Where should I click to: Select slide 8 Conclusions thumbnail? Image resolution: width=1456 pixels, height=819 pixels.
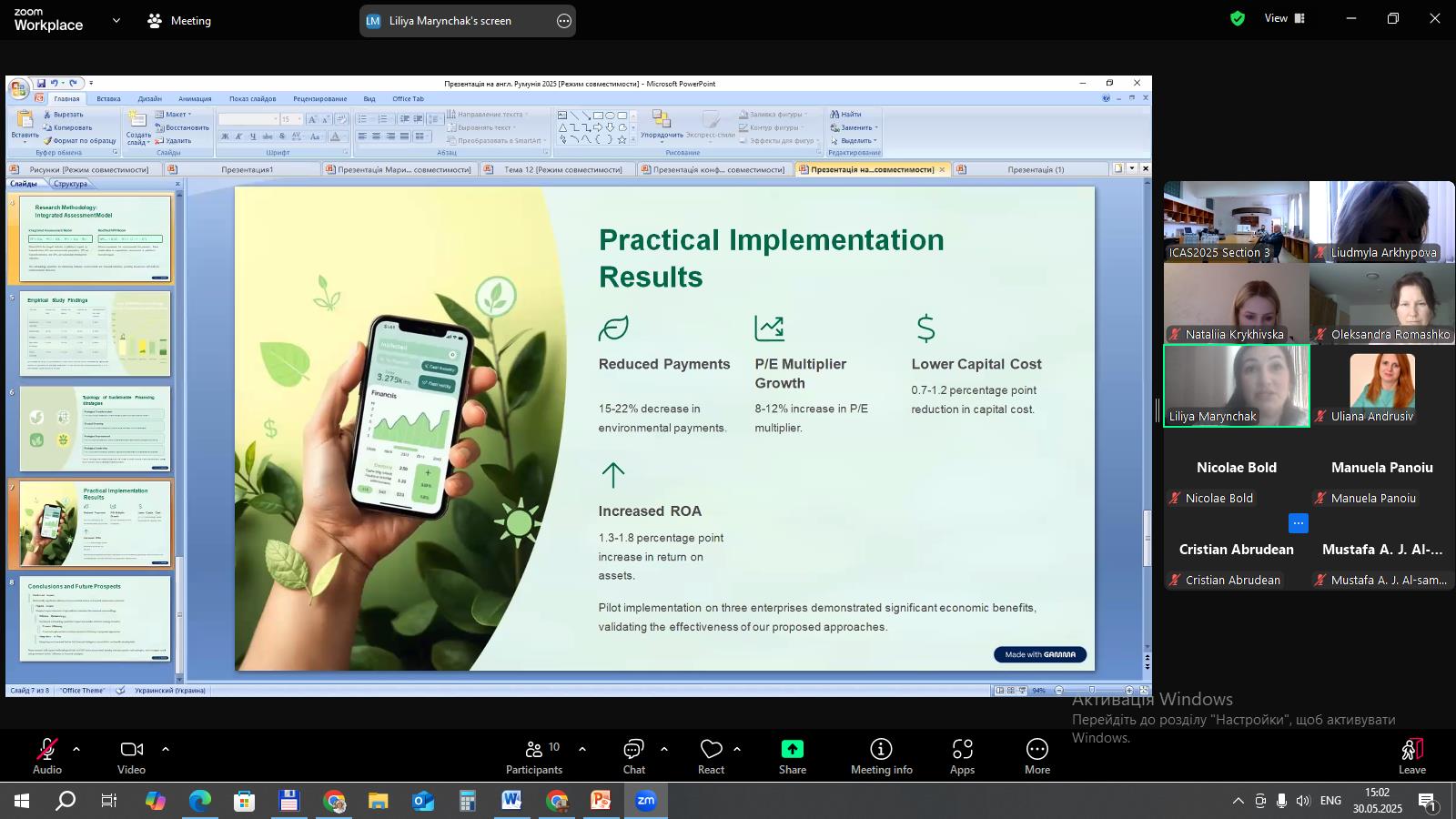click(x=96, y=619)
